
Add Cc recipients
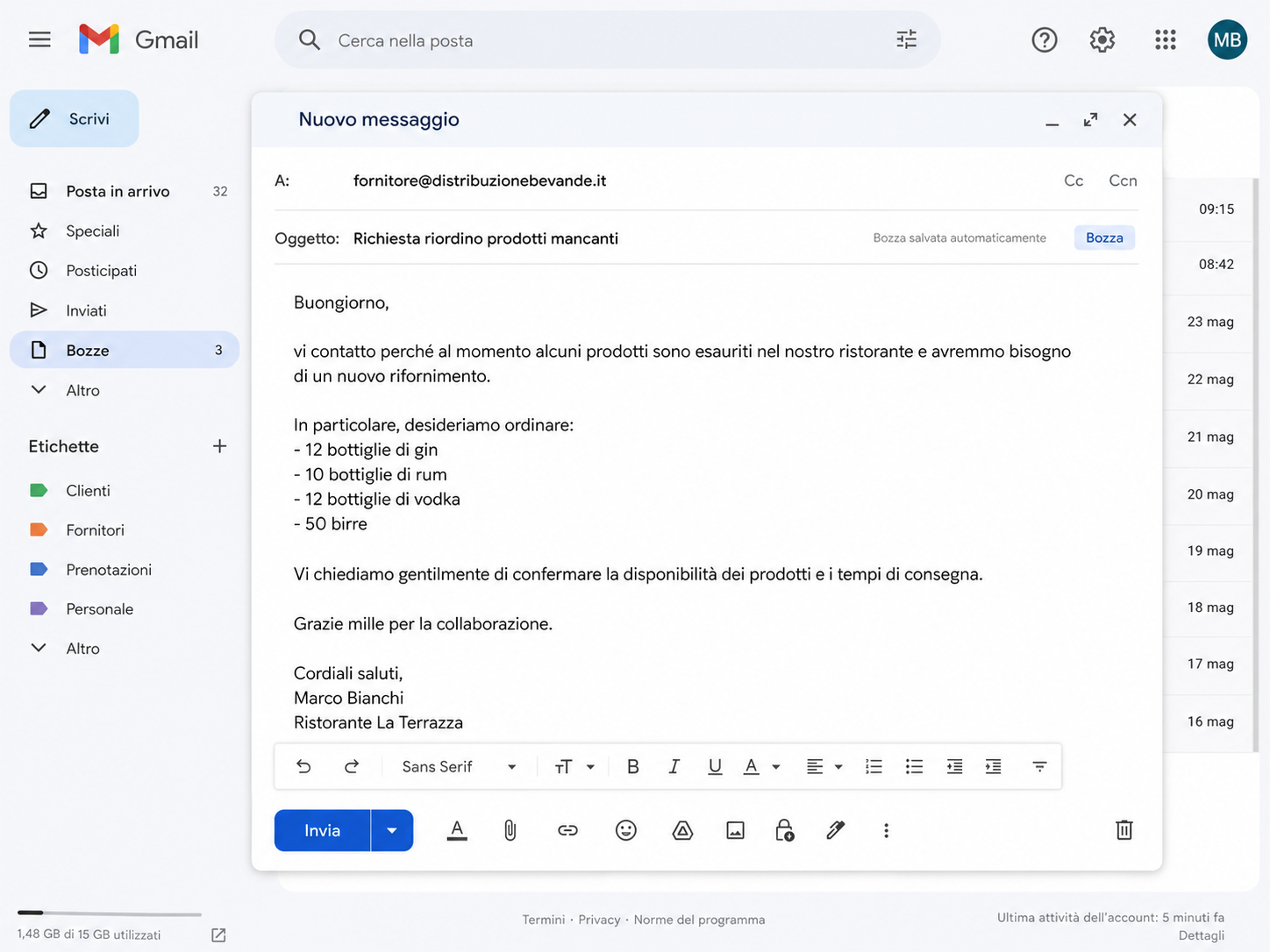[1074, 181]
